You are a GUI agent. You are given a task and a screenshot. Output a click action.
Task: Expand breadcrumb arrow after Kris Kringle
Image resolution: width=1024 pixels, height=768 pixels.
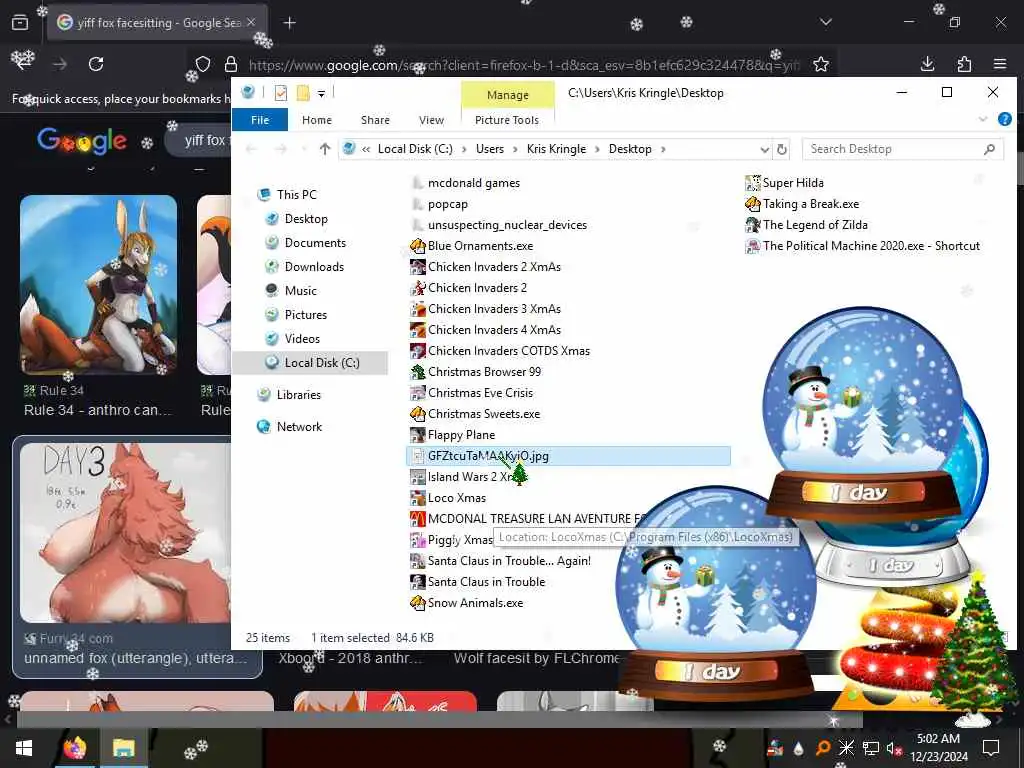[x=597, y=150]
